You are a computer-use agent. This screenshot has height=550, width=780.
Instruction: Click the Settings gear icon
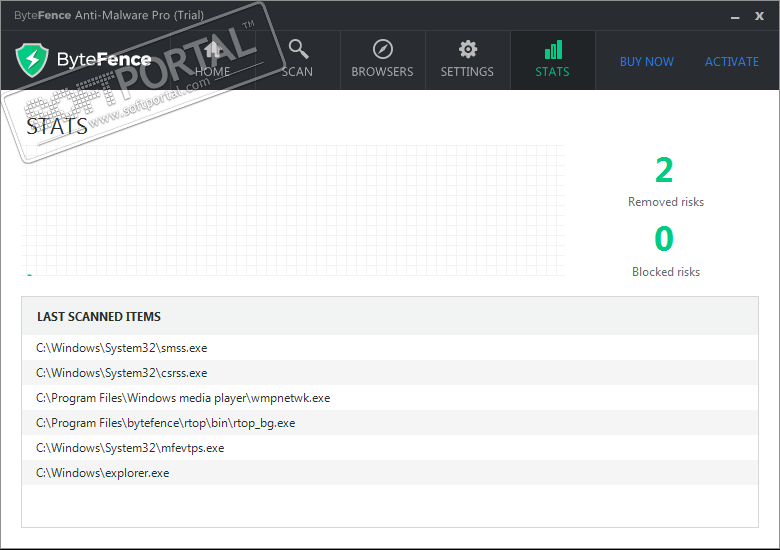(x=468, y=49)
